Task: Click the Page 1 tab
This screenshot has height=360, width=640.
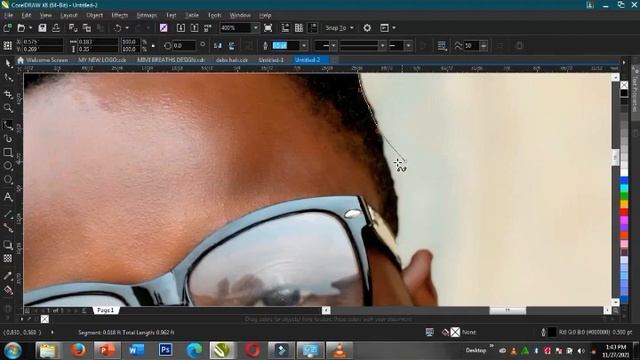Action: coord(105,310)
